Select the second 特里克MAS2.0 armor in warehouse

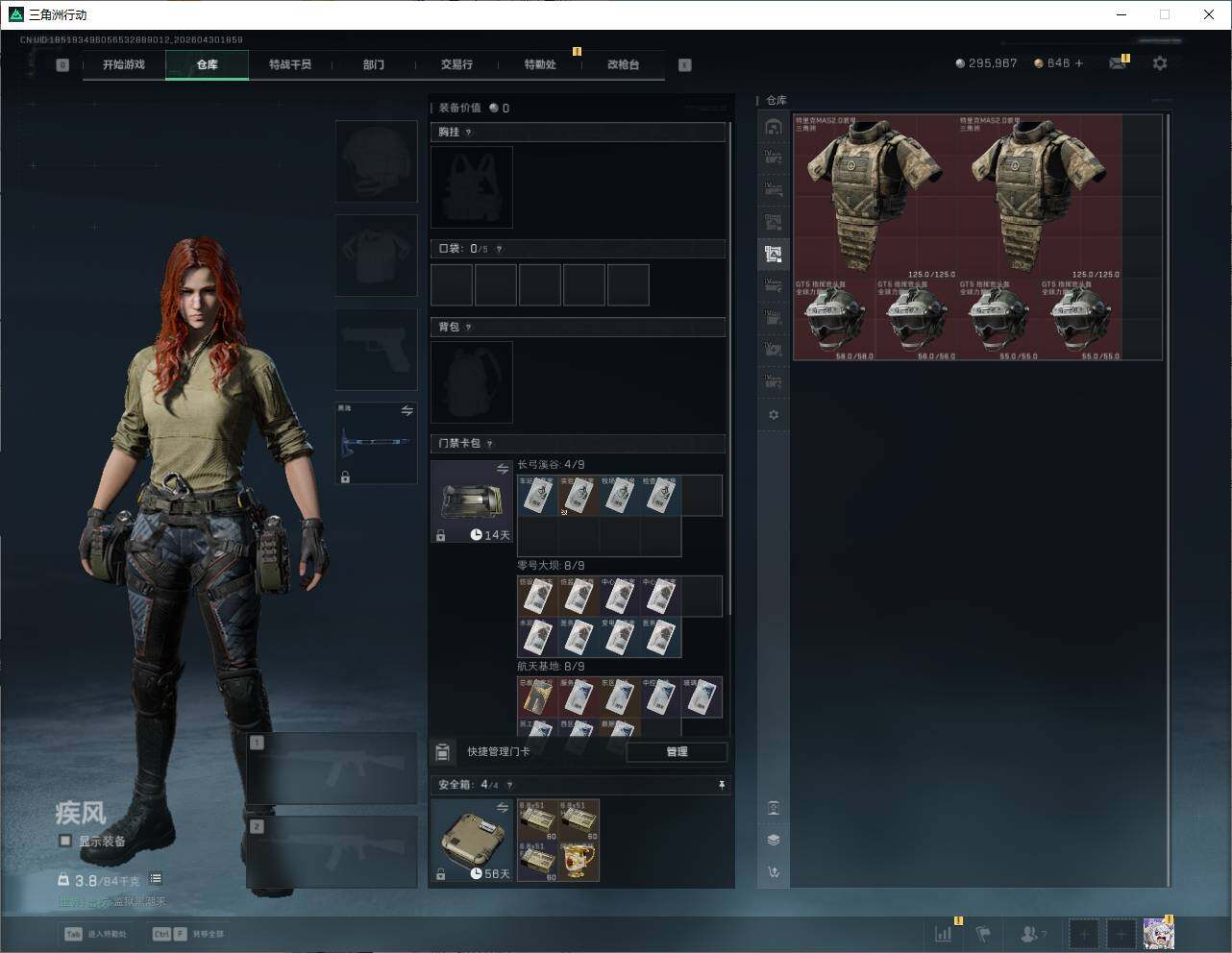1040,197
